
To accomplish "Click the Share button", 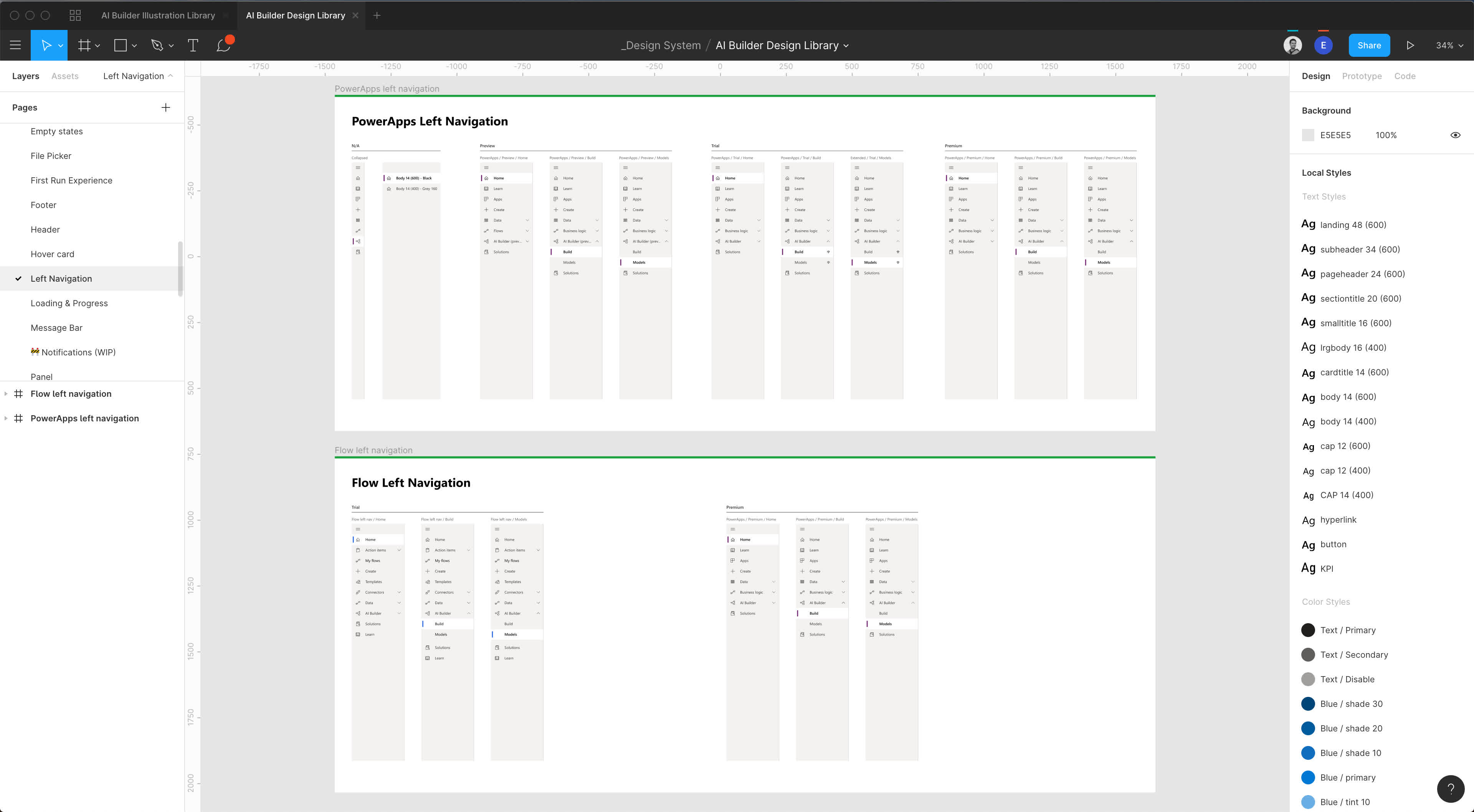I will pos(1369,45).
